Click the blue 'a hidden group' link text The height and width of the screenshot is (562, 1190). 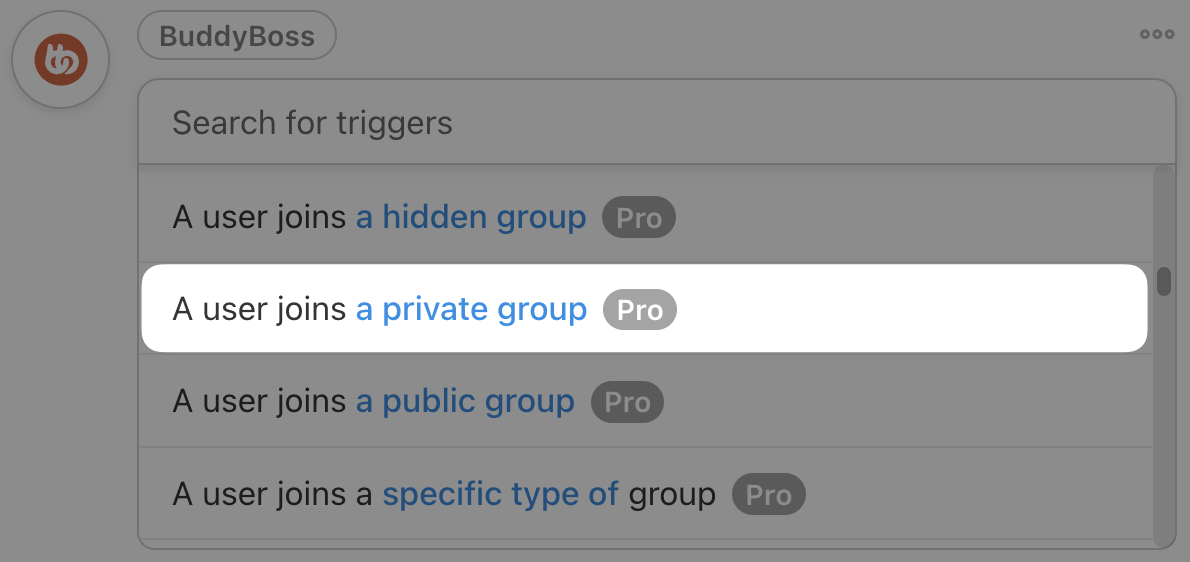pos(471,218)
